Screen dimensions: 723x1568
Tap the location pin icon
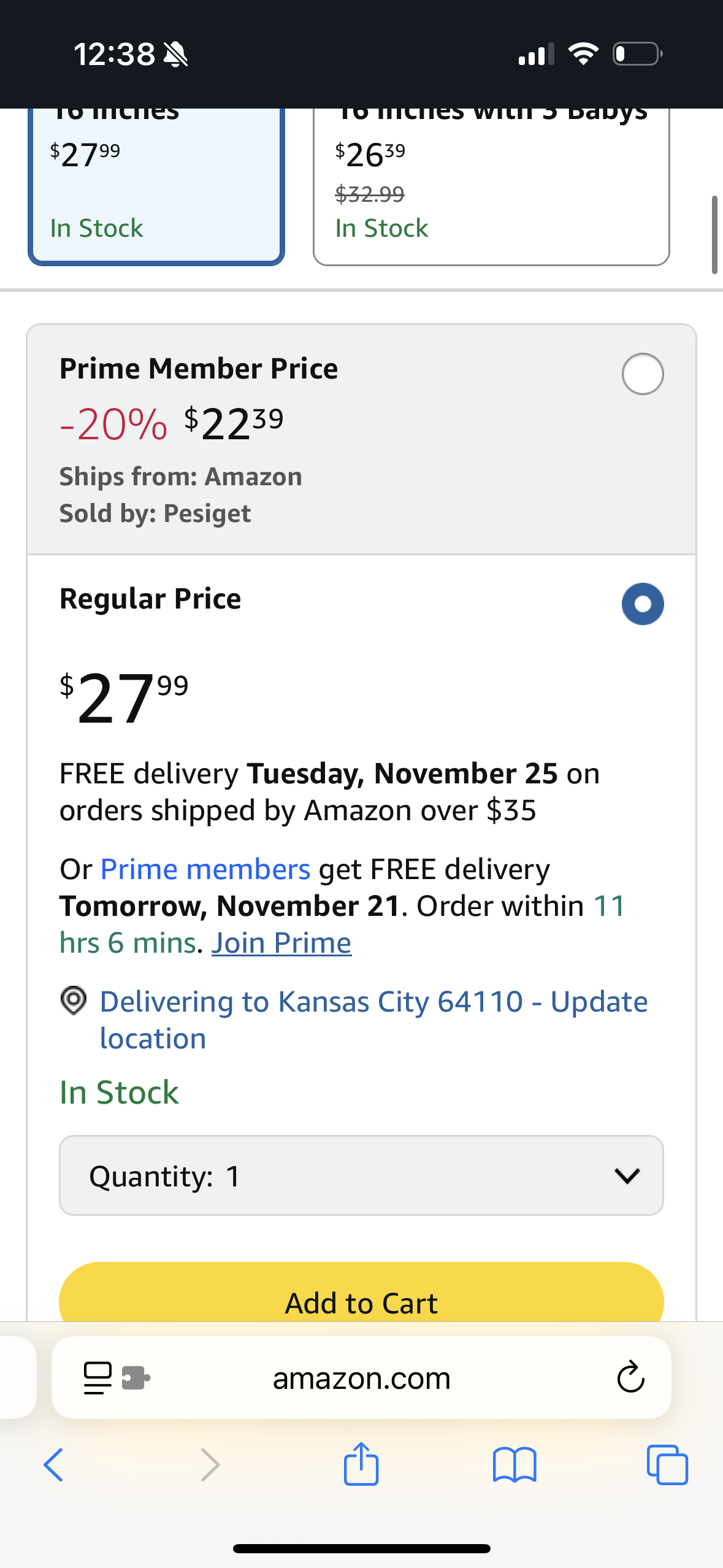tap(74, 1001)
